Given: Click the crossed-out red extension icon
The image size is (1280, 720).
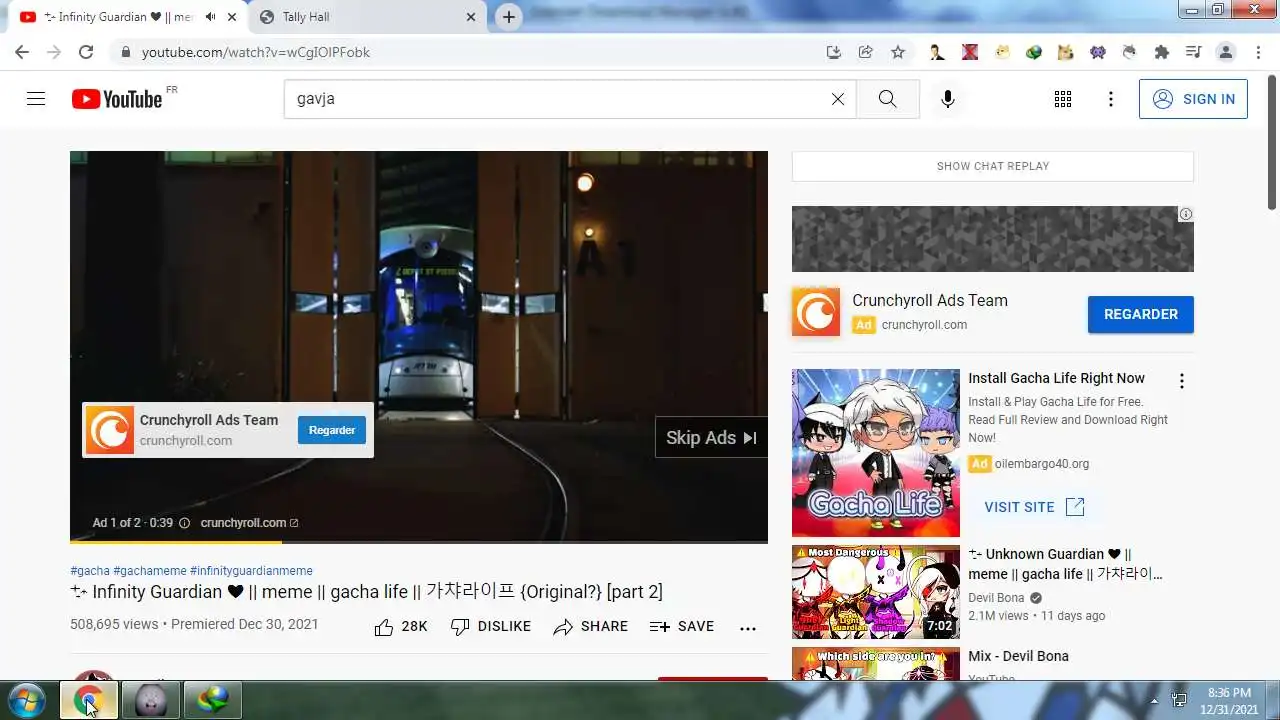Looking at the screenshot, I should click(970, 52).
